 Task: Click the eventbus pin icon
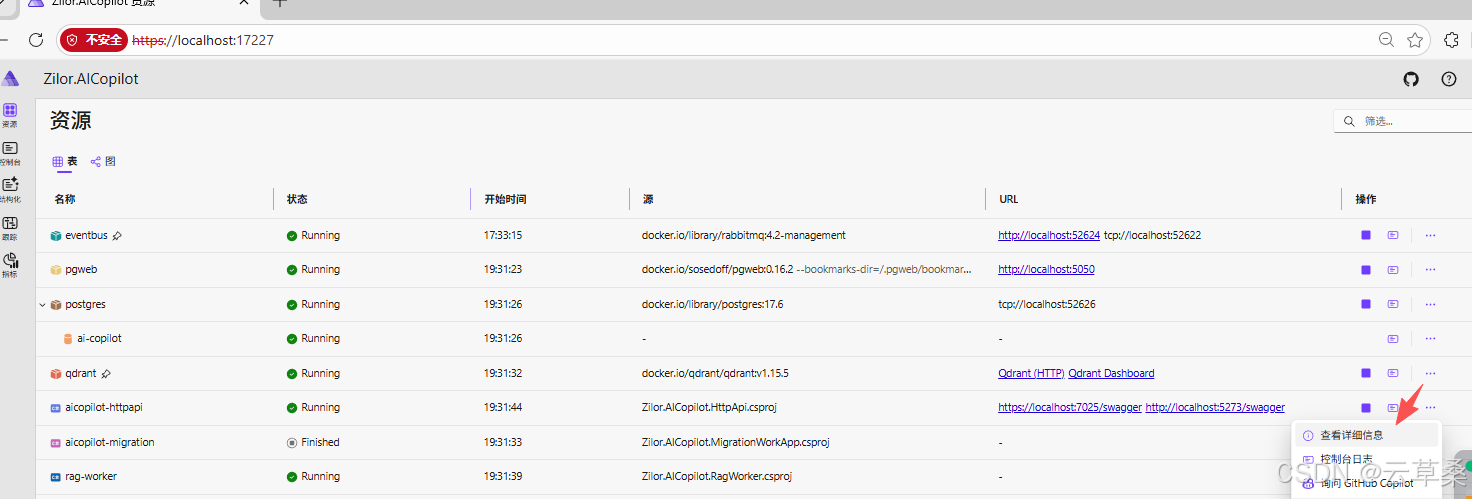click(117, 236)
